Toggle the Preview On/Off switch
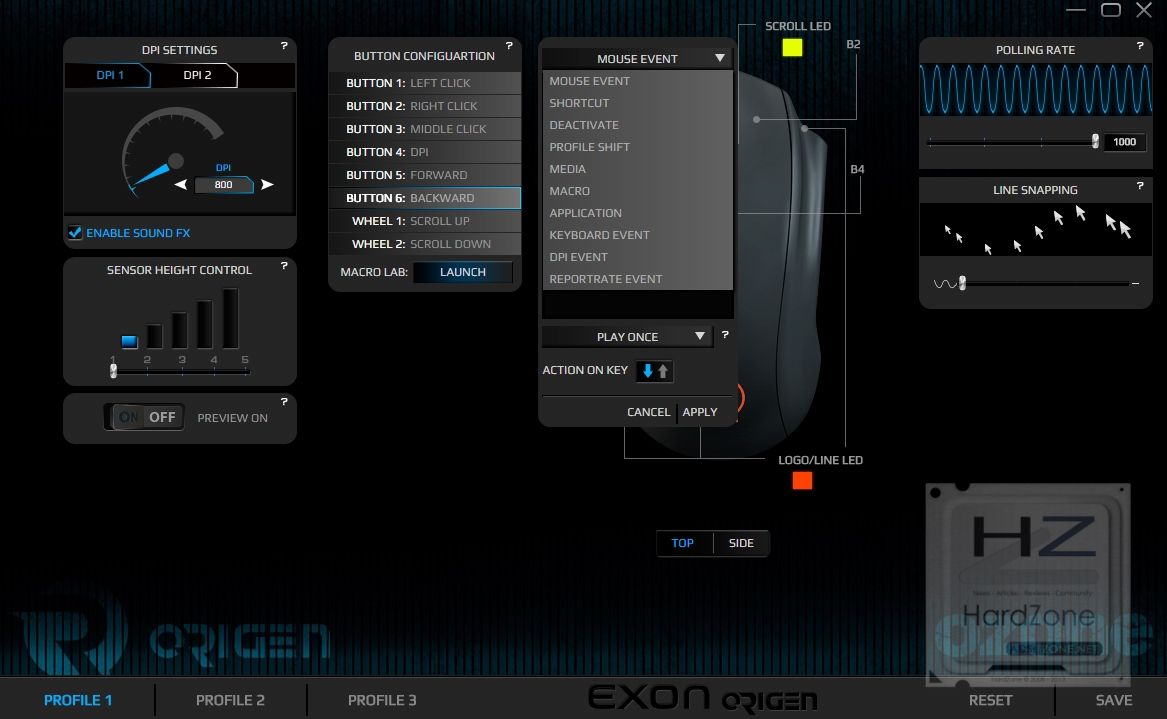Viewport: 1167px width, 719px height. pyautogui.click(x=144, y=417)
